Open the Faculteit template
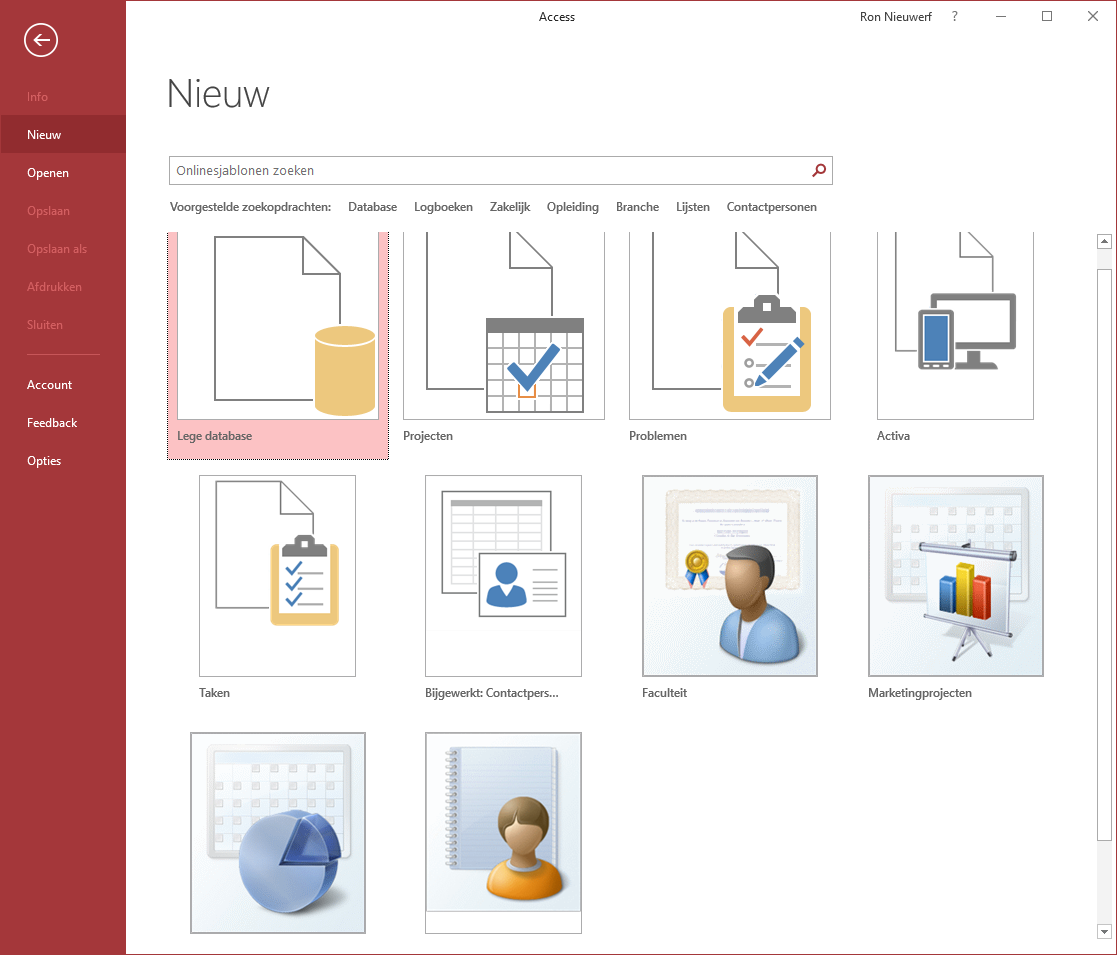Viewport: 1117px width, 955px height. tap(729, 588)
